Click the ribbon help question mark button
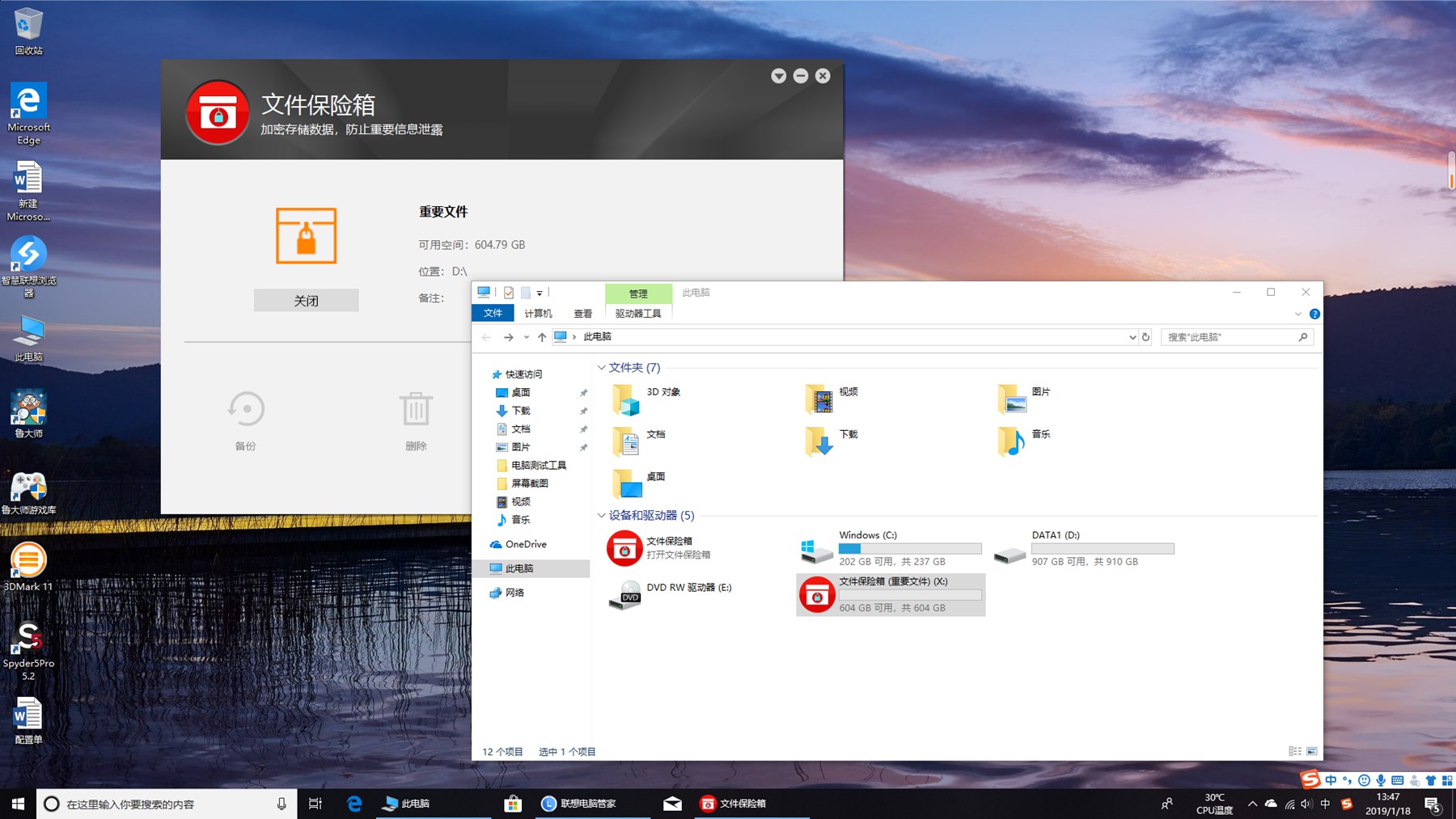1456x819 pixels. point(1315,315)
